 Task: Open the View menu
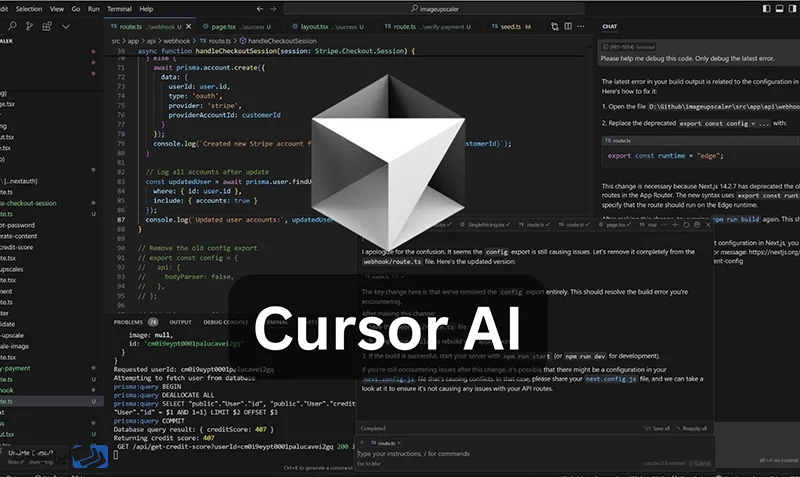pos(57,9)
